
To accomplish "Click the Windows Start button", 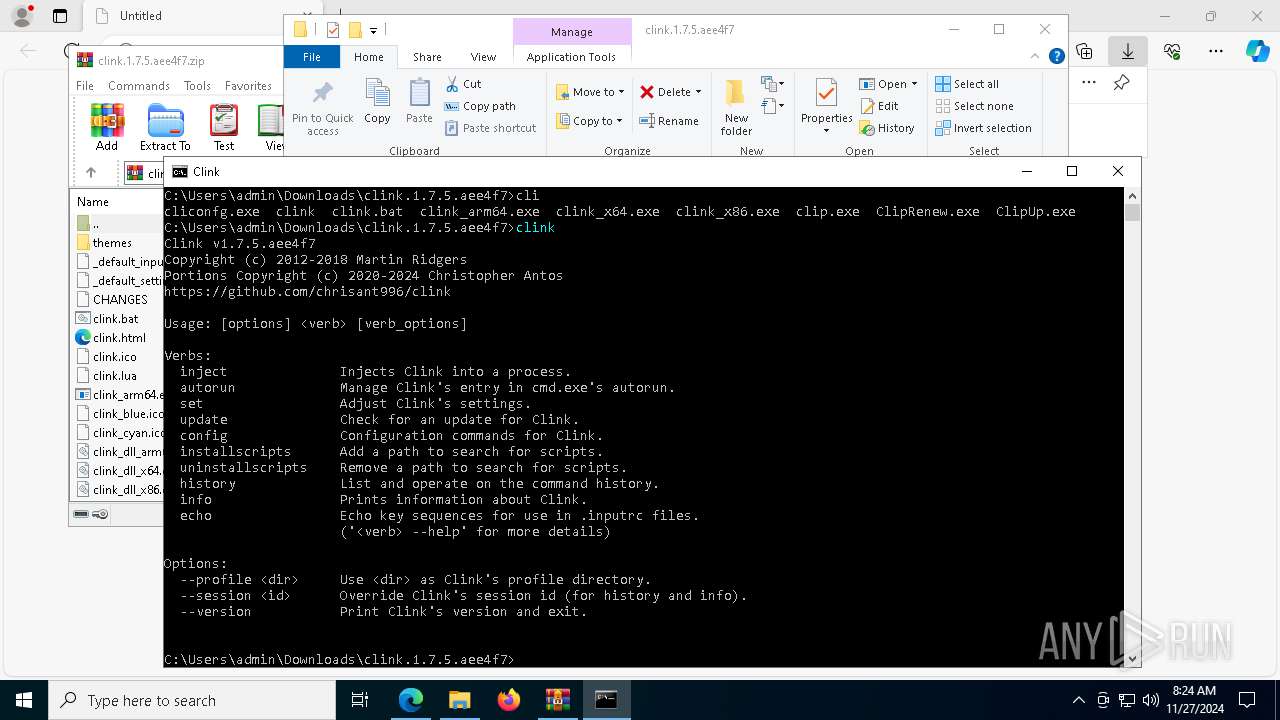I will coord(24,700).
